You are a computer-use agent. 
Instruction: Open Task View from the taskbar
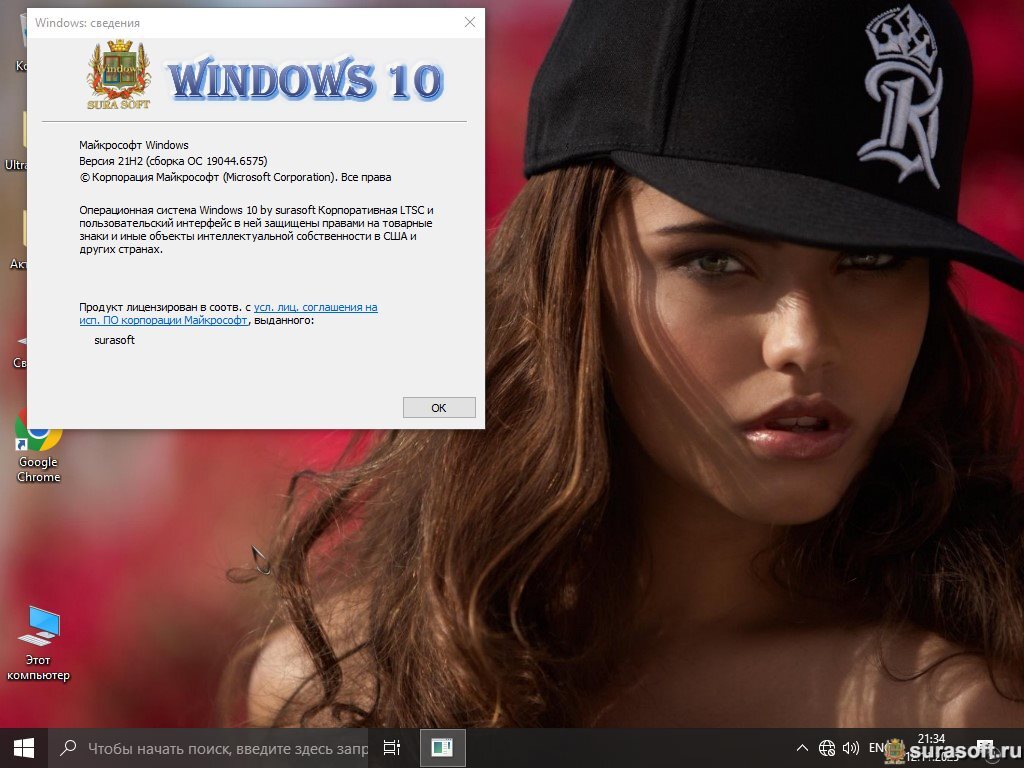[x=392, y=748]
